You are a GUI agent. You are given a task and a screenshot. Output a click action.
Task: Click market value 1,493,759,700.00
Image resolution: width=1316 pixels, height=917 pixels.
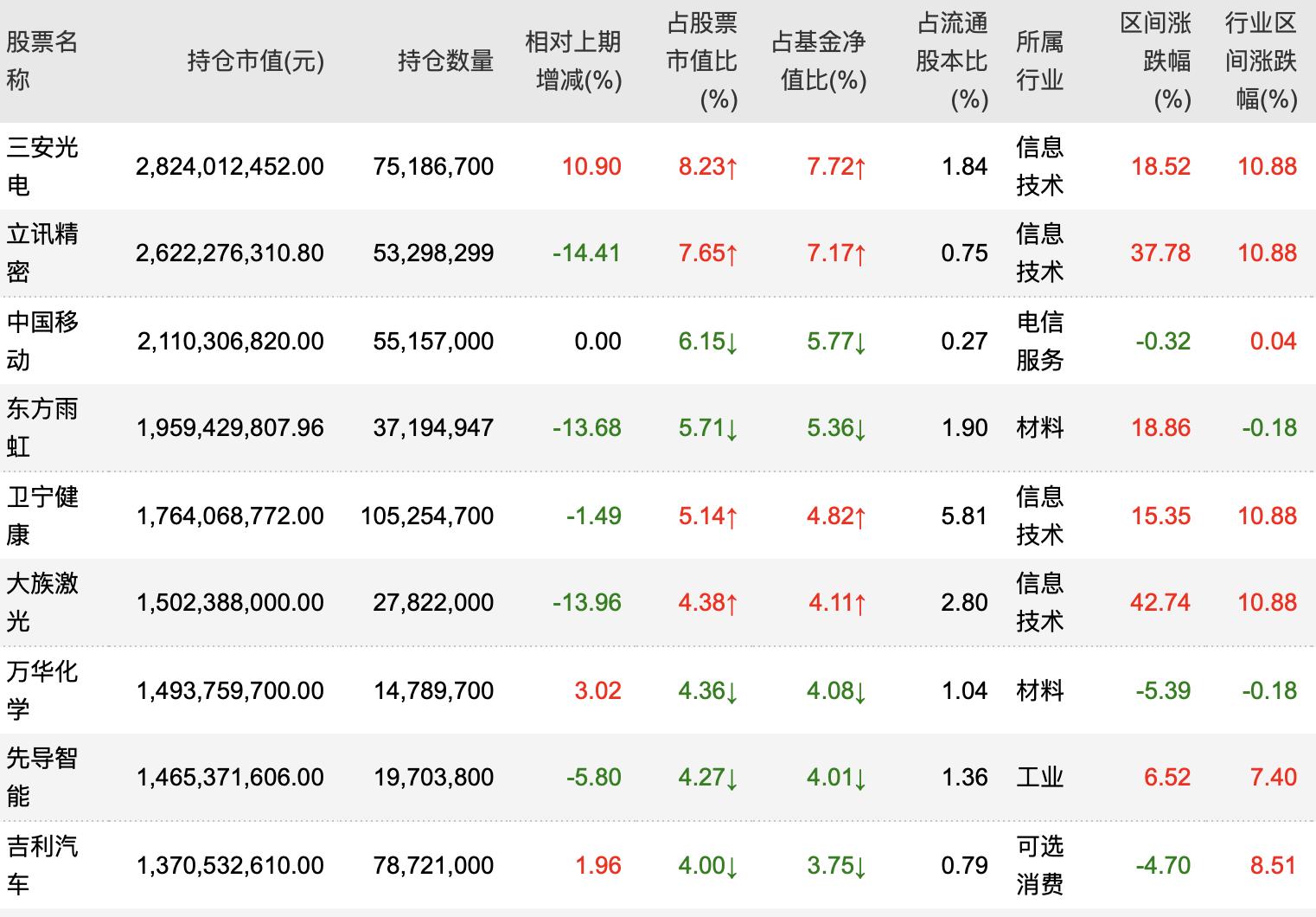point(230,690)
